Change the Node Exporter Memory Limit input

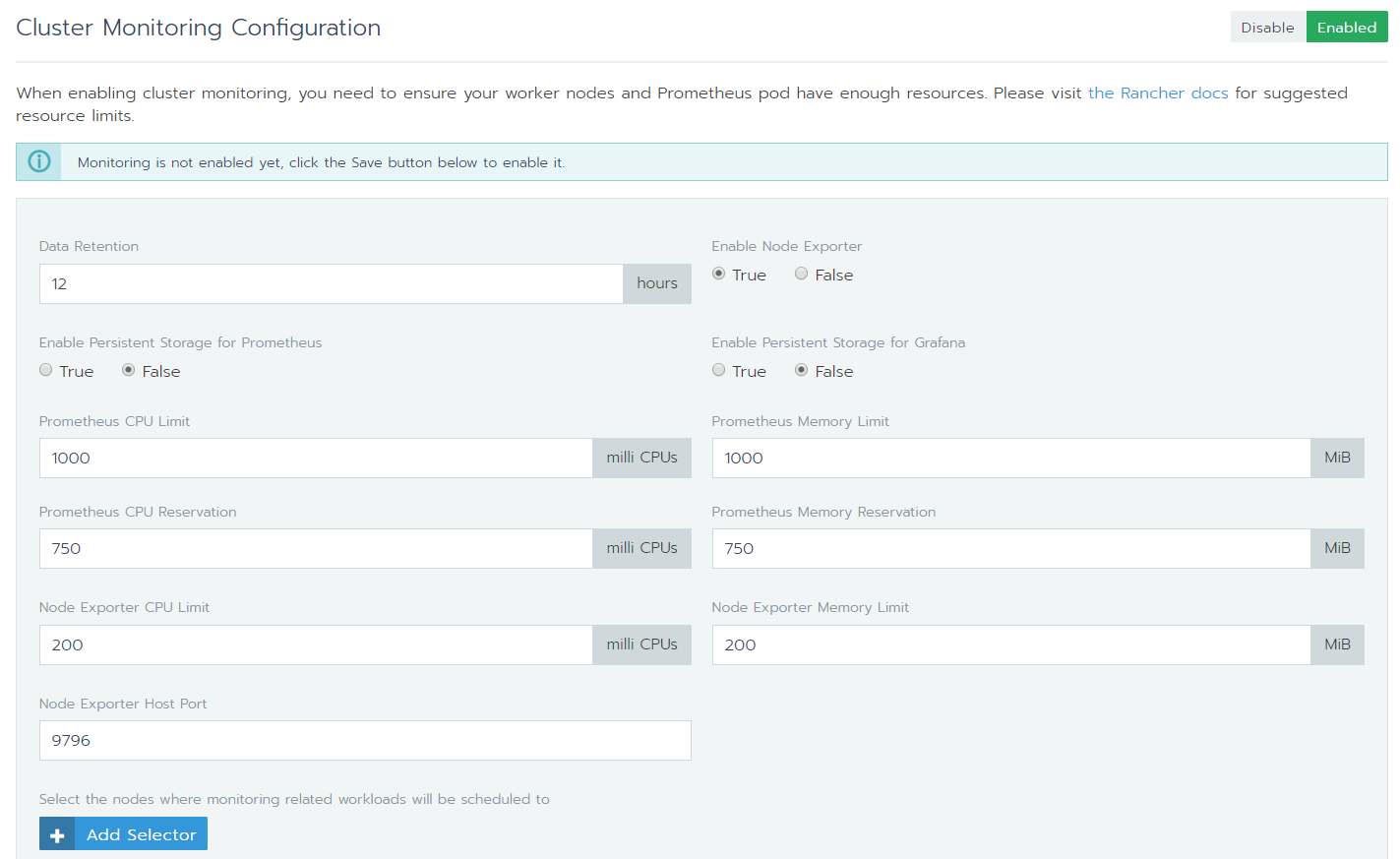(1010, 645)
